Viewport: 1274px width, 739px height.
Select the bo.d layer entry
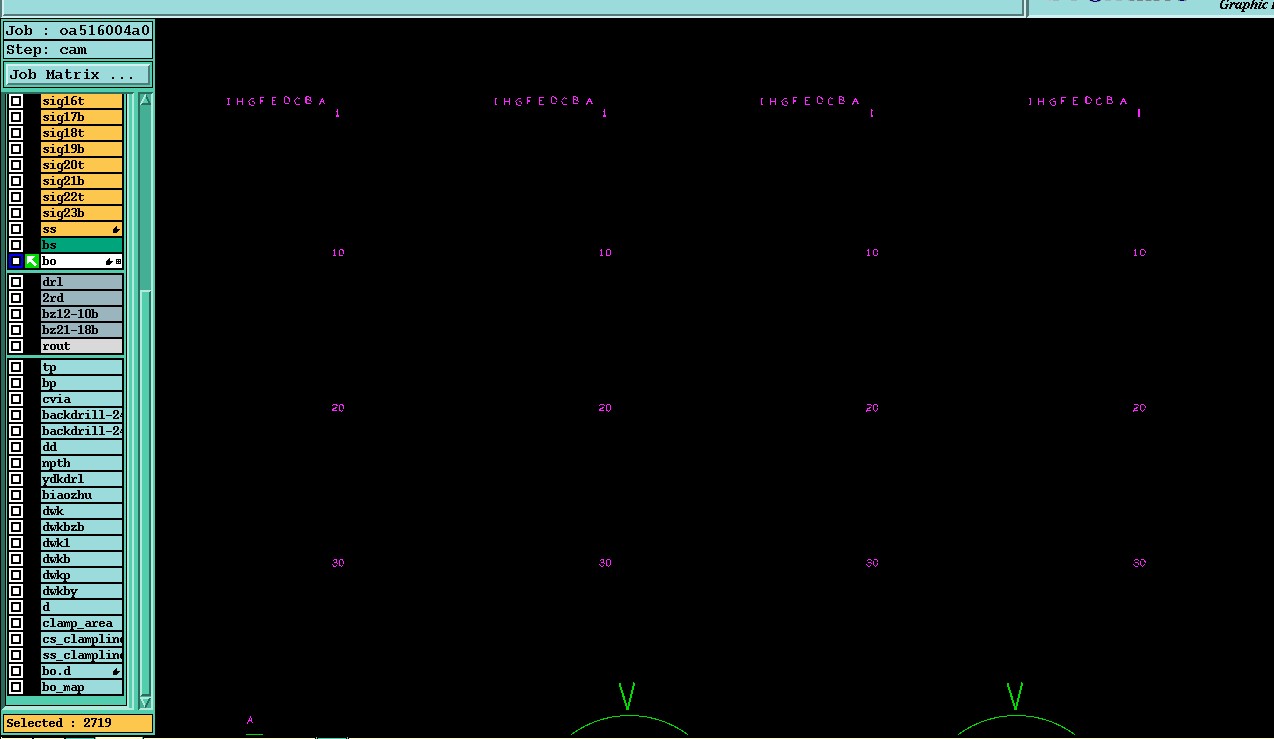pyautogui.click(x=82, y=671)
